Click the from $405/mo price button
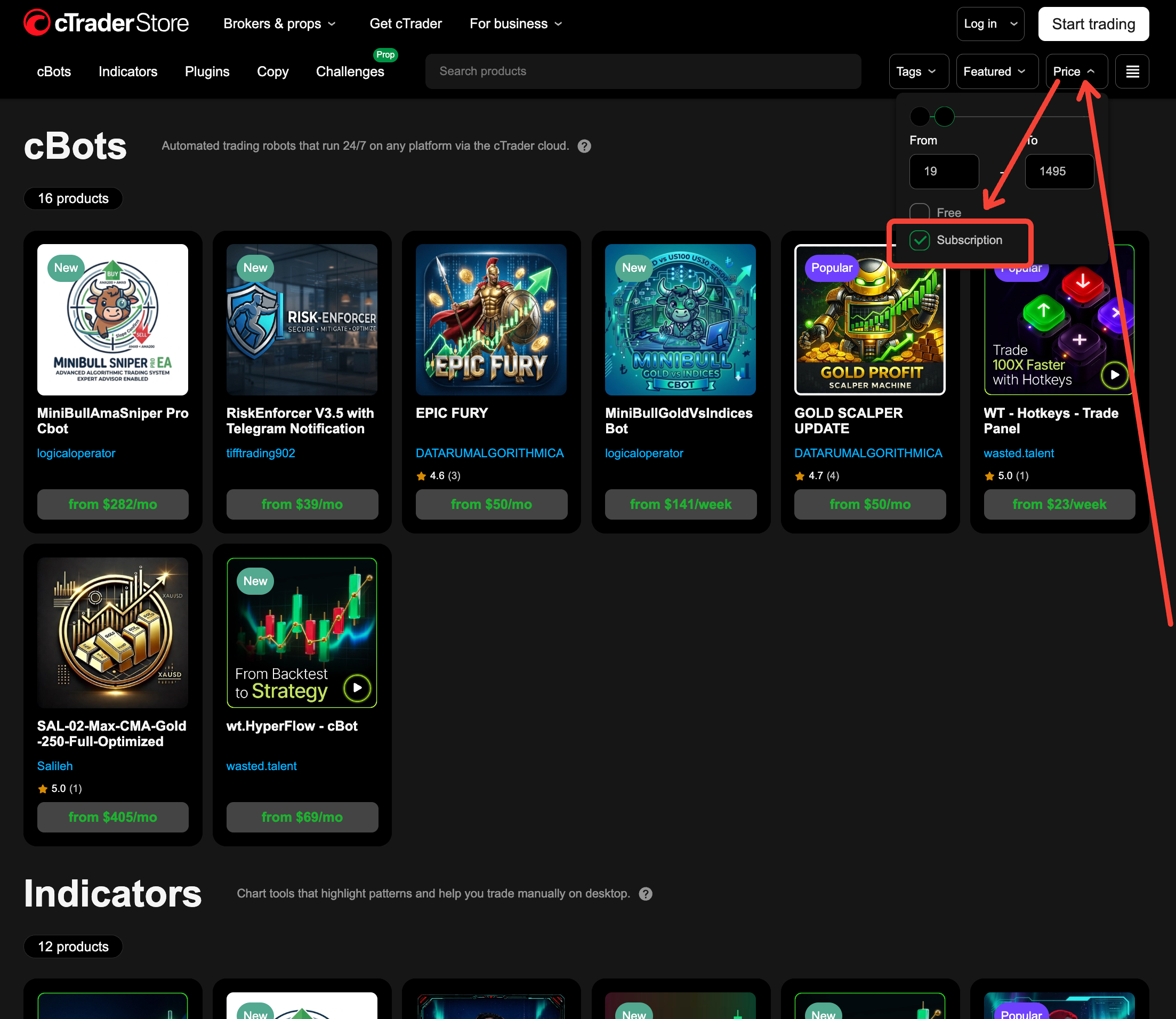Screen dimensions: 1176x1019 pyautogui.click(x=112, y=817)
